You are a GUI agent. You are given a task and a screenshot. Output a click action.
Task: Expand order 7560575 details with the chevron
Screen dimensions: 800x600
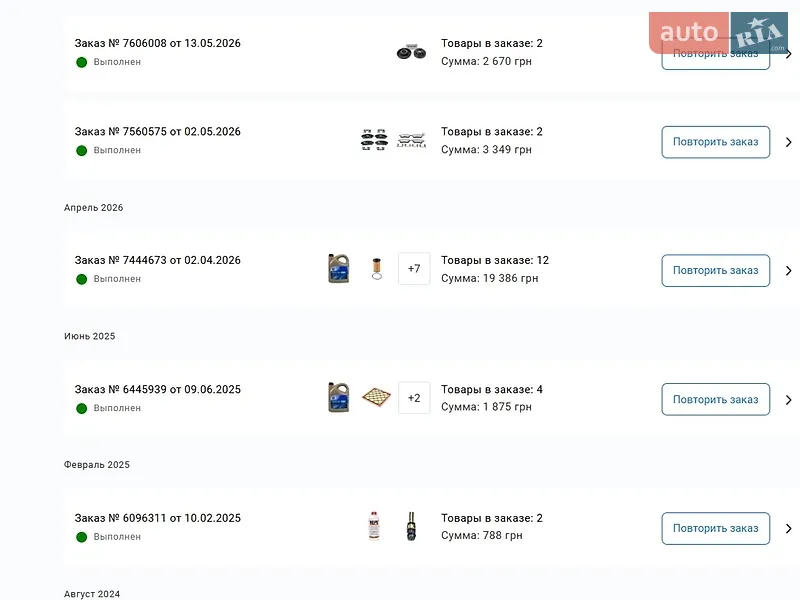[x=788, y=142]
